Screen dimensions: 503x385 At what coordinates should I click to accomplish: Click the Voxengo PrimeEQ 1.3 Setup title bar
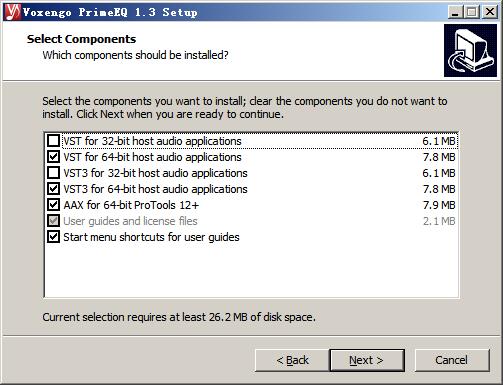(233, 12)
